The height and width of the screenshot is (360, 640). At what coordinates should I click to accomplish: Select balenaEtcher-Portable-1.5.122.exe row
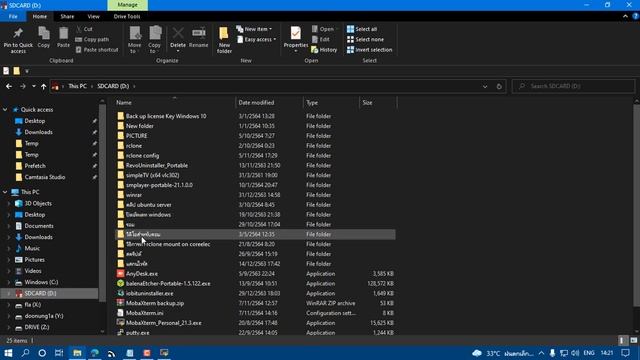pyautogui.click(x=255, y=283)
